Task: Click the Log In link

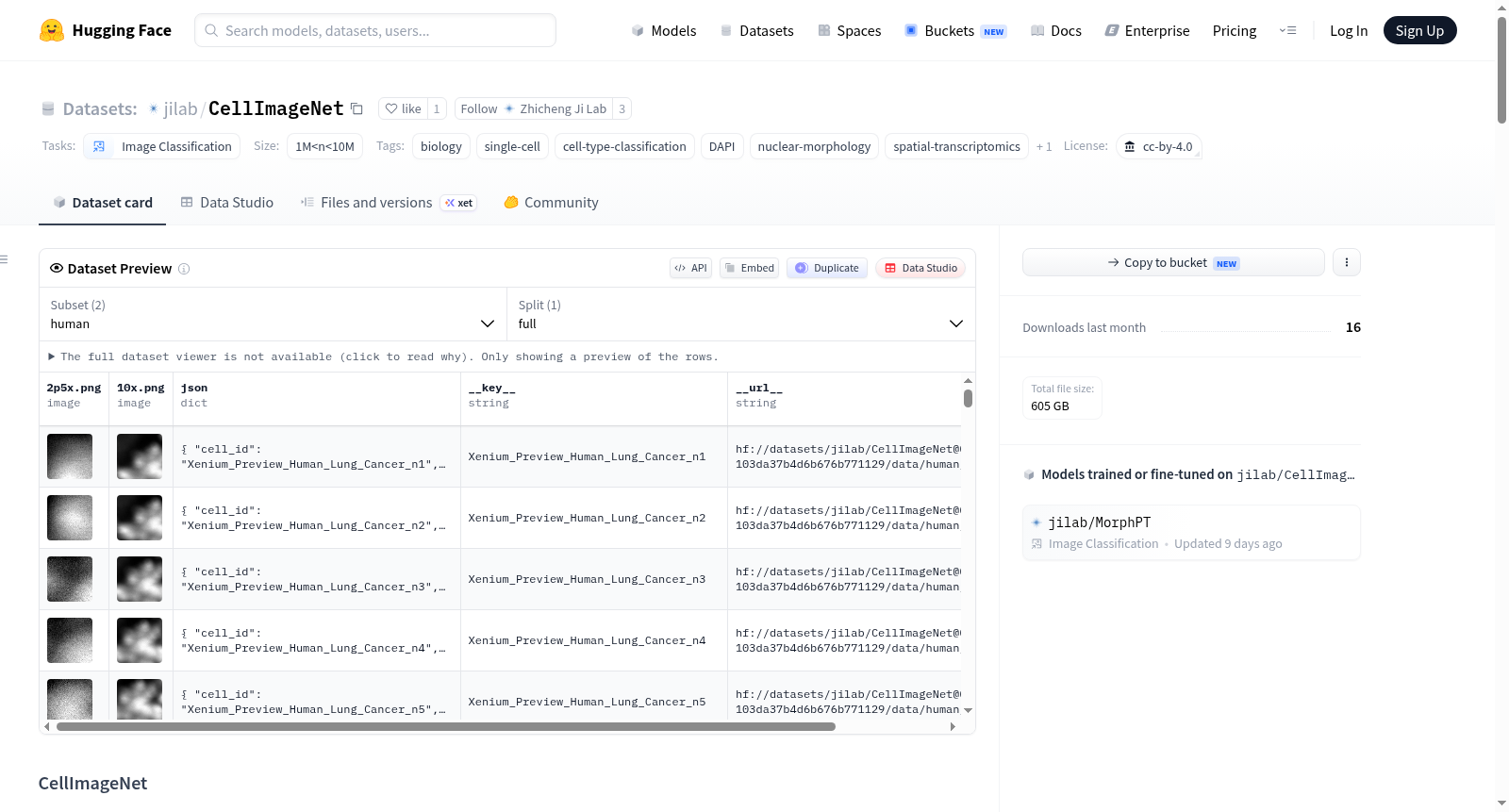Action: click(x=1349, y=30)
